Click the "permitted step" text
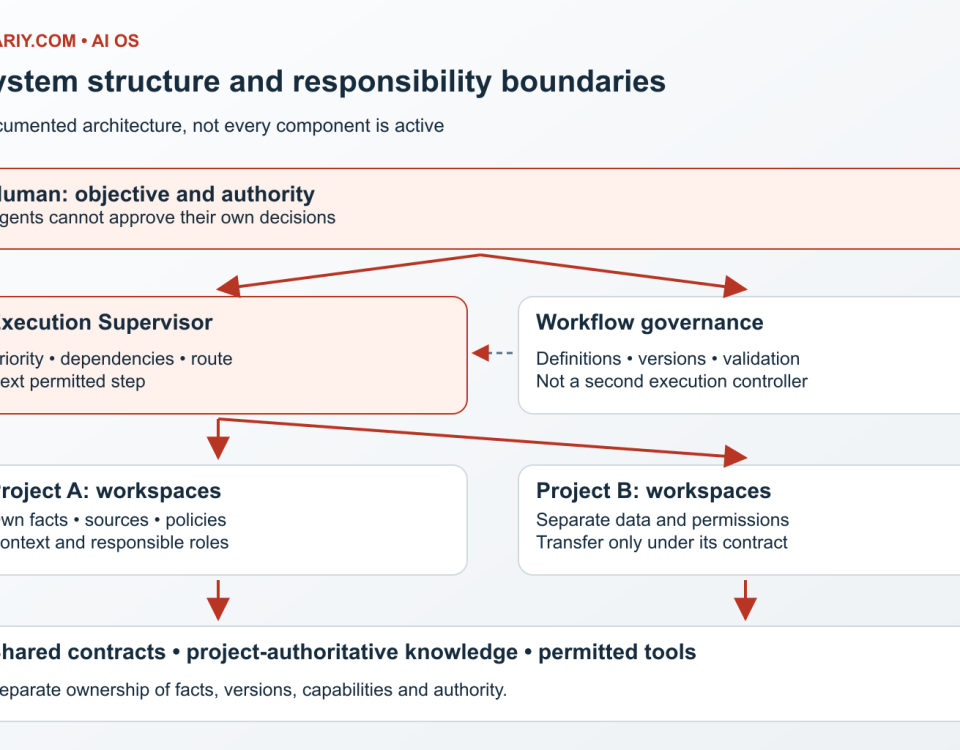Screen dimensions: 960x750 [88, 381]
